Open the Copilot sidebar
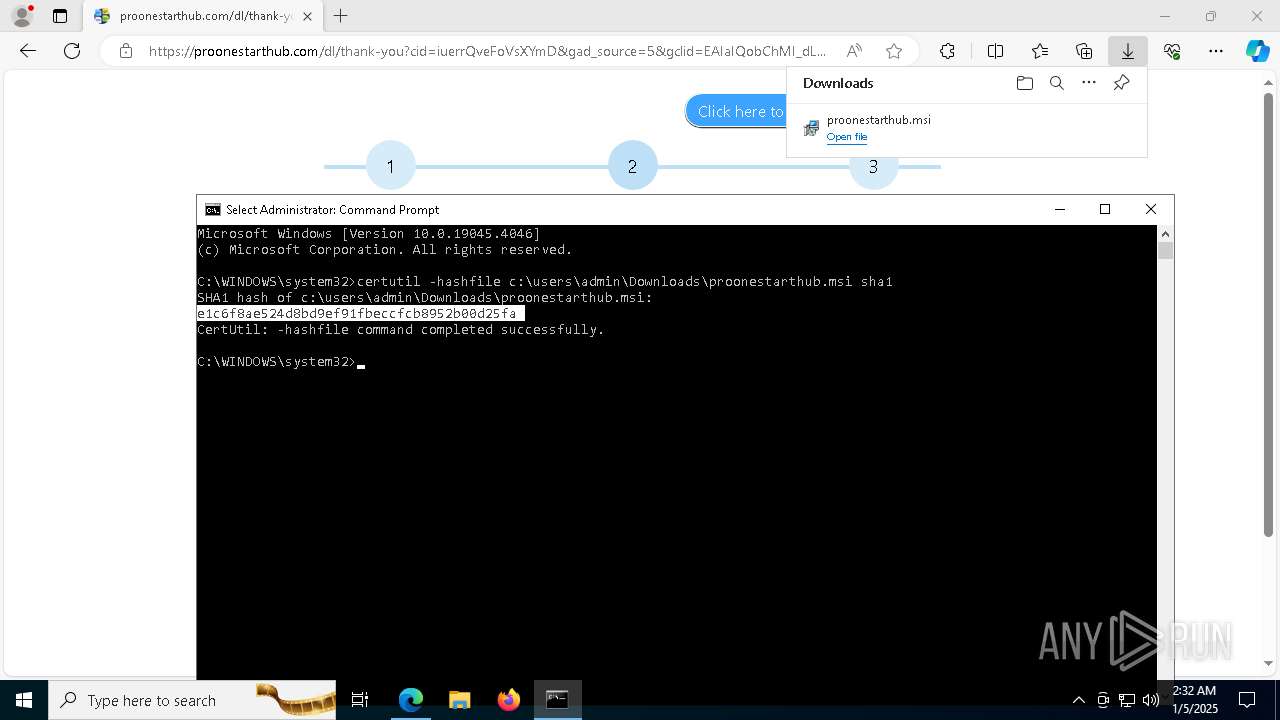The image size is (1280, 720). [1257, 51]
